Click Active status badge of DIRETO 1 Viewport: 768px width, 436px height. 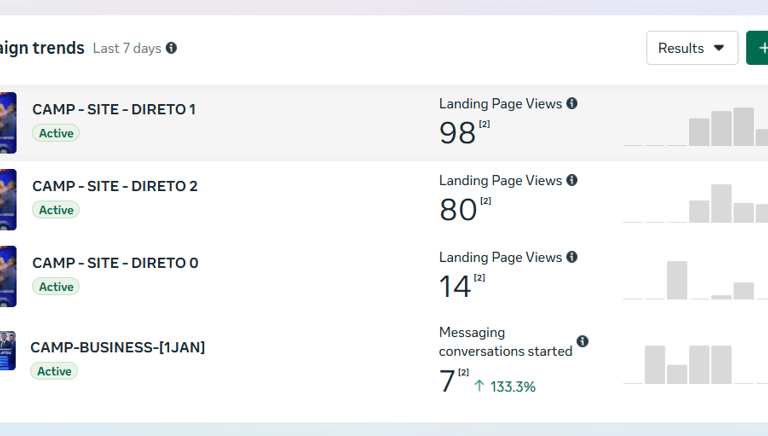pyautogui.click(x=56, y=133)
